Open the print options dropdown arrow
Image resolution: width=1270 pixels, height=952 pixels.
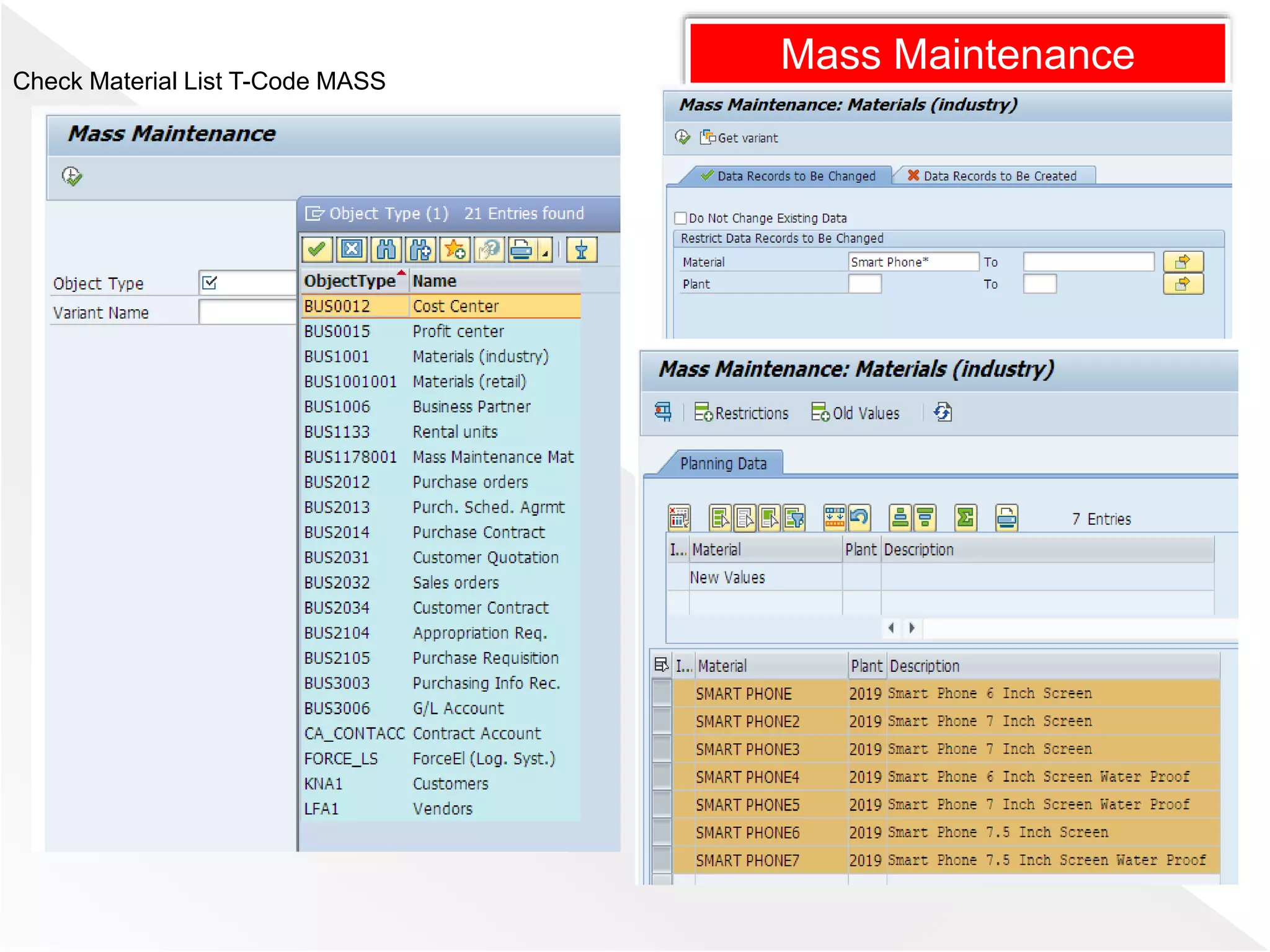click(x=545, y=250)
